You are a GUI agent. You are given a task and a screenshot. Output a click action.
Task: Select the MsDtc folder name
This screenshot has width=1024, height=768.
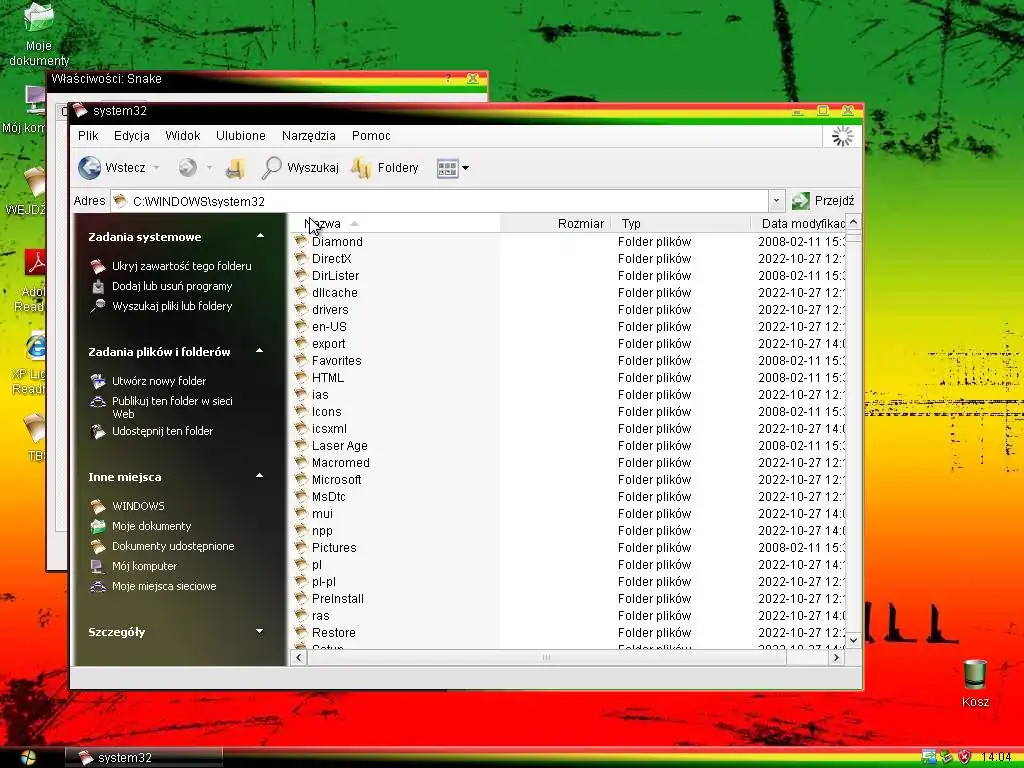328,496
